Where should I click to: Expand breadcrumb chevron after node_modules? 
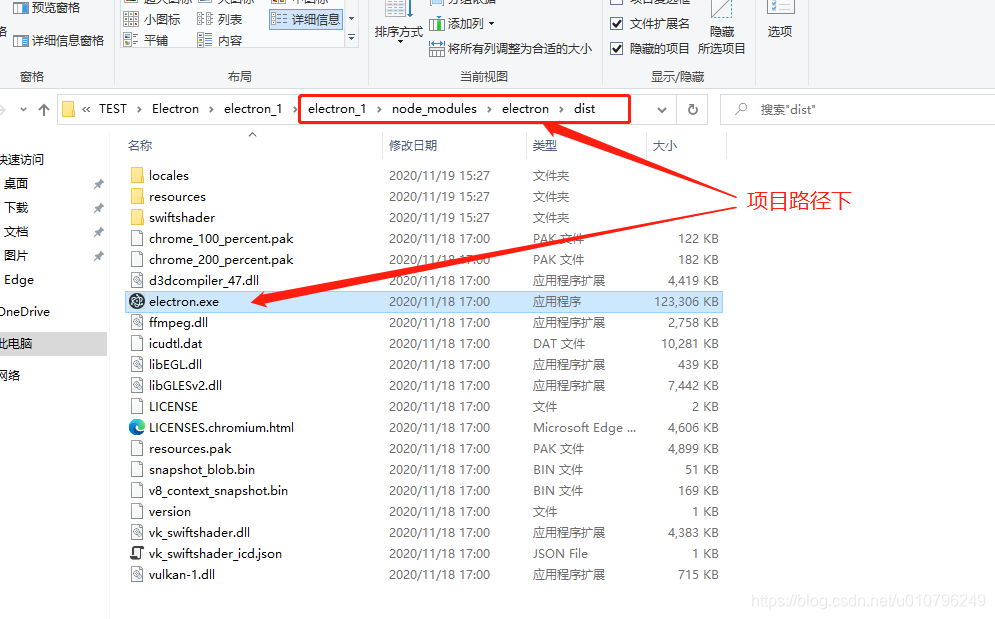click(x=489, y=109)
